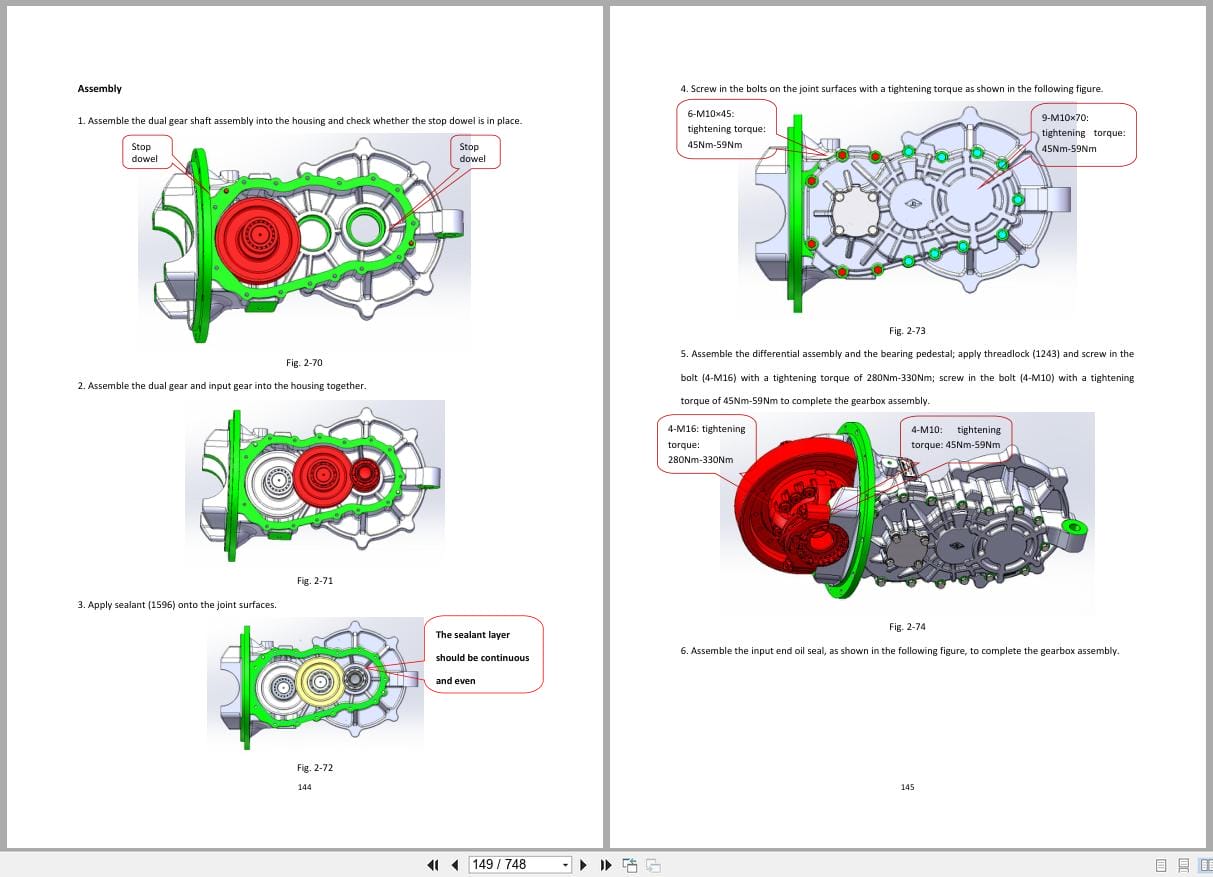Click the left 'Stop dowel' callout

(x=147, y=153)
